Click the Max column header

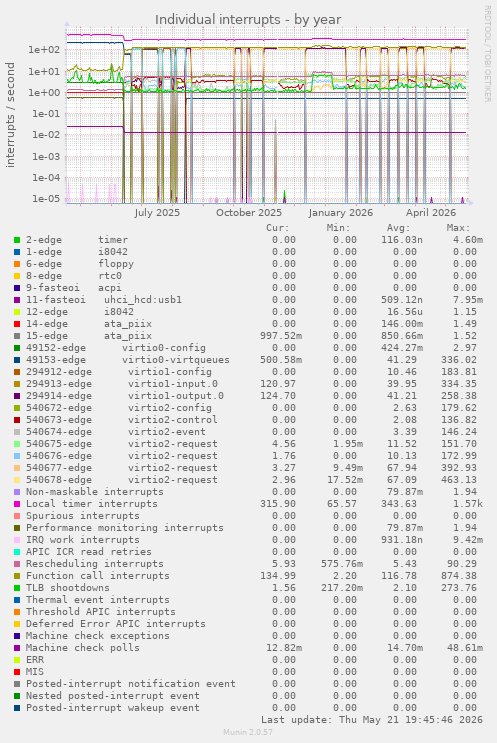point(458,228)
